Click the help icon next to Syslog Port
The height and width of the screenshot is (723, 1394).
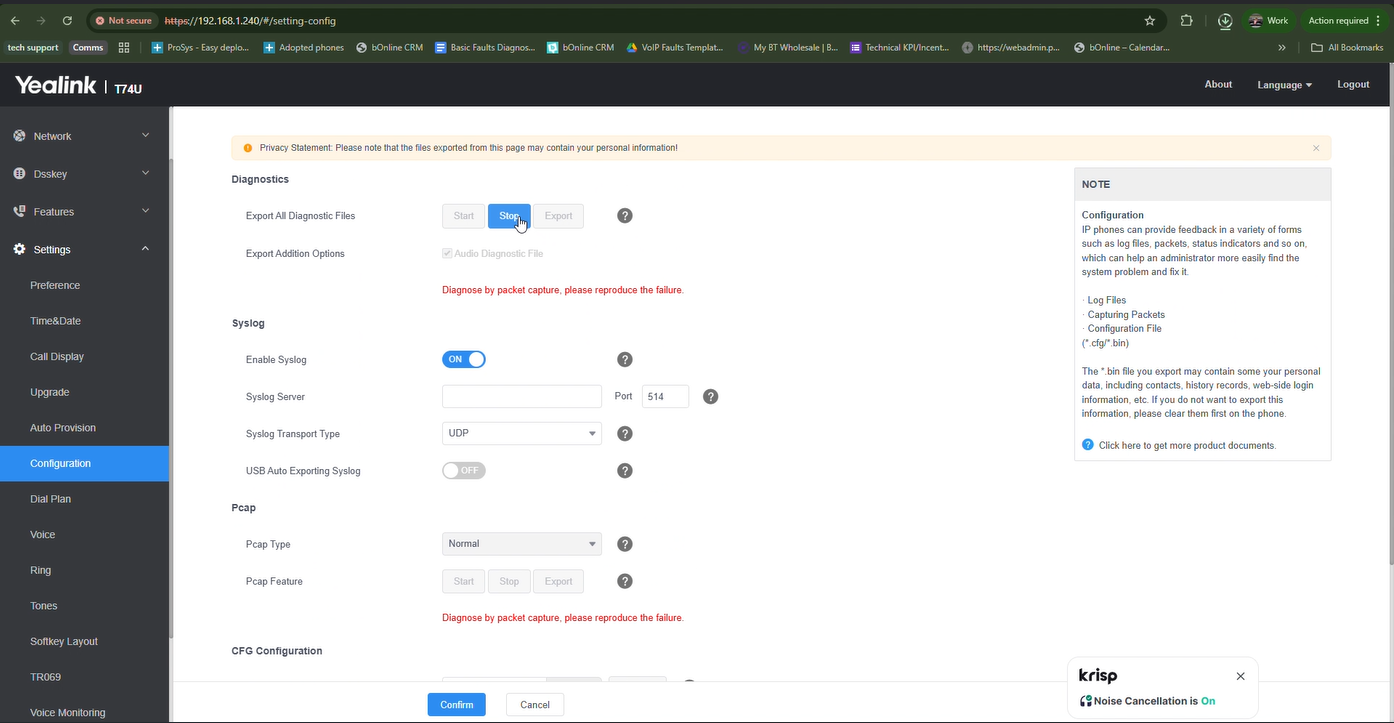711,397
